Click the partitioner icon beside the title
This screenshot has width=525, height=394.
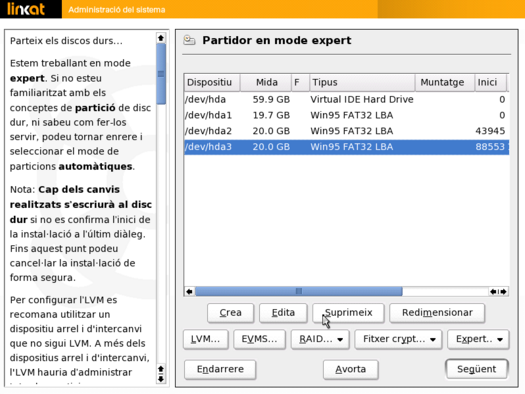189,40
